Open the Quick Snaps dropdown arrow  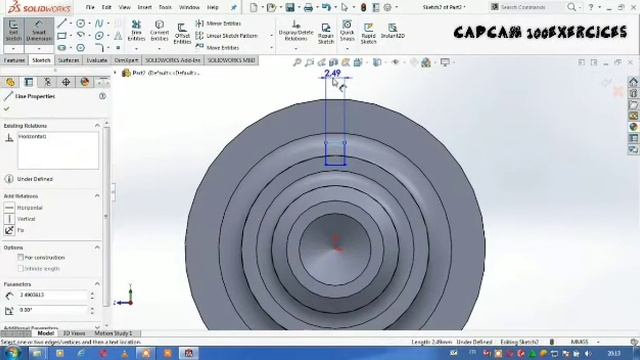pyautogui.click(x=347, y=49)
